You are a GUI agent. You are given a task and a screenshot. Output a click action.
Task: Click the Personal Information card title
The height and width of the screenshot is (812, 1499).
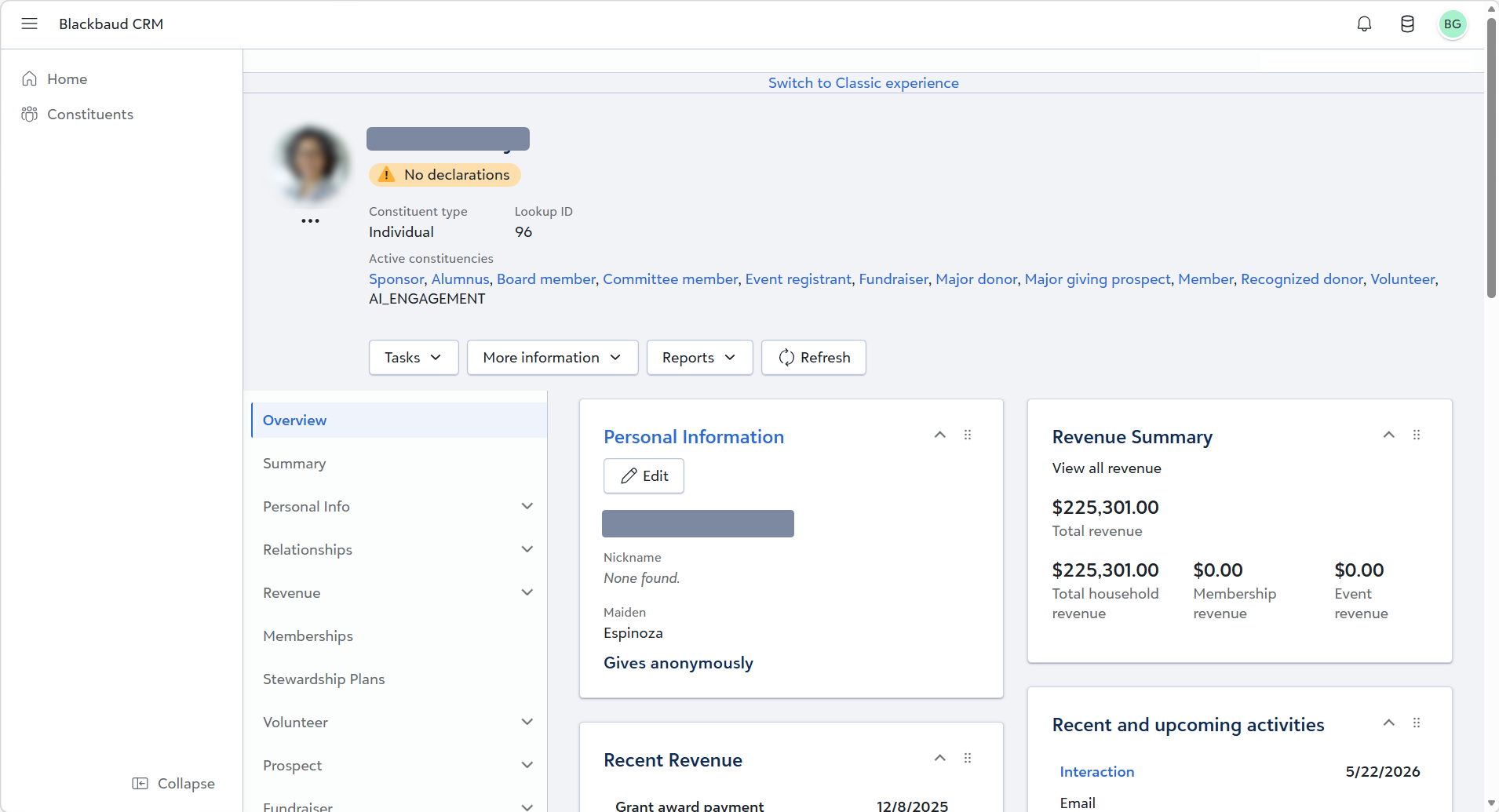pyautogui.click(x=694, y=437)
